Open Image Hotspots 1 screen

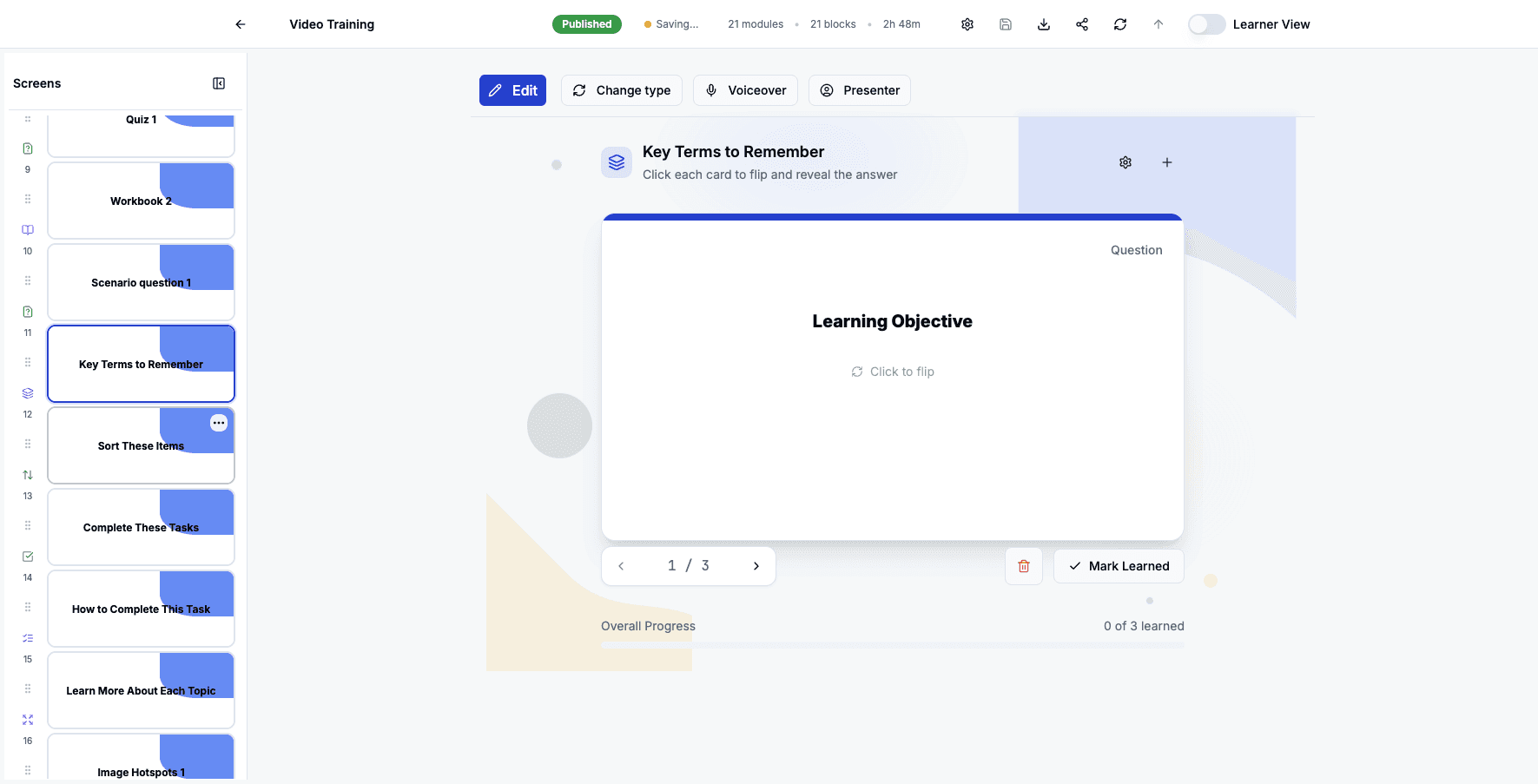click(141, 757)
